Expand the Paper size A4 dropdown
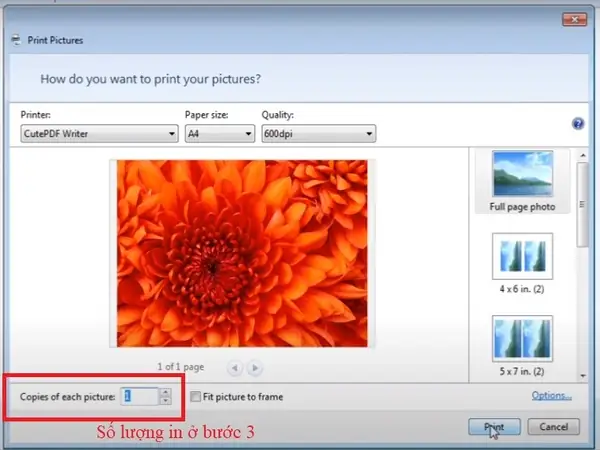This screenshot has width=600, height=450. click(220, 134)
